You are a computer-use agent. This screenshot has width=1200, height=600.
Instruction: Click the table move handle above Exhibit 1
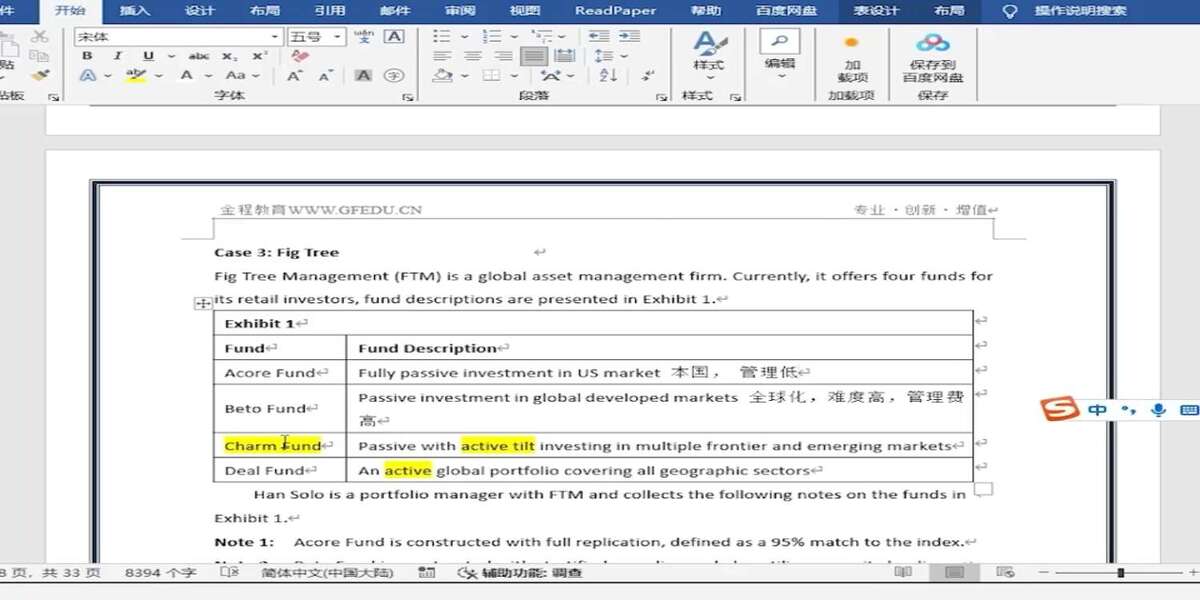[201, 303]
